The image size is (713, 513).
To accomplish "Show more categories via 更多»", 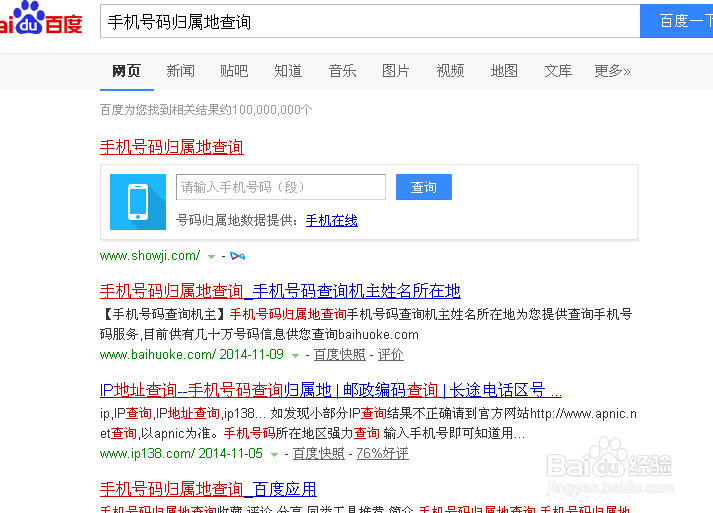I will pyautogui.click(x=613, y=71).
